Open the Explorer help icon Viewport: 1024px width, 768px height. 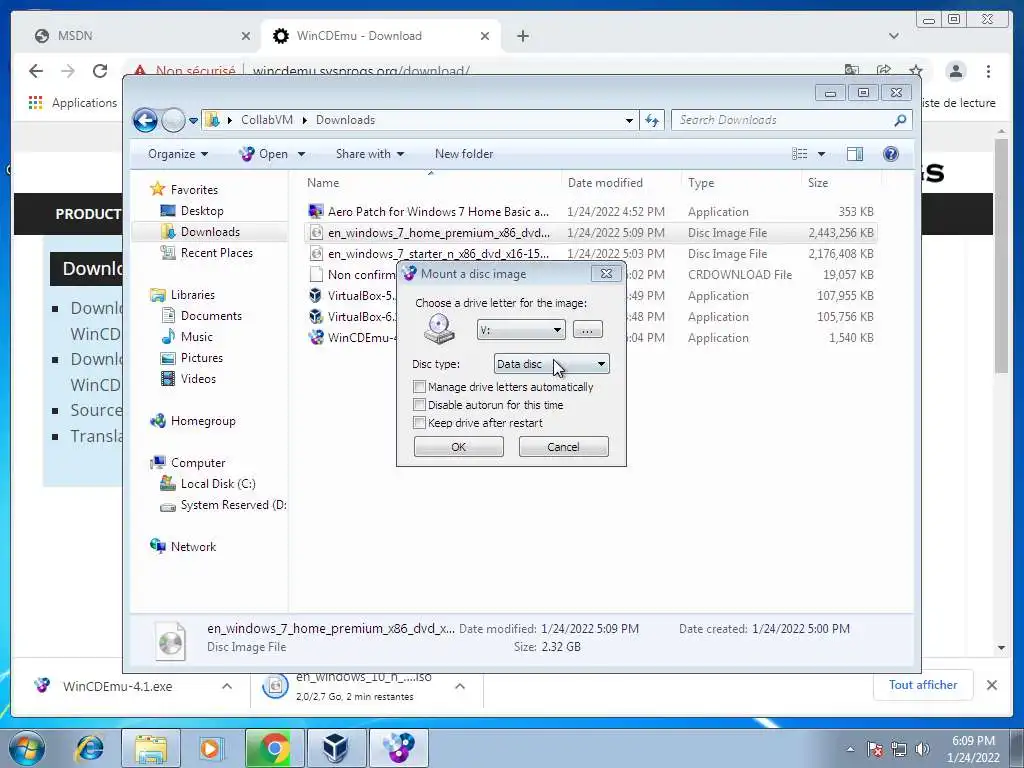[x=891, y=153]
